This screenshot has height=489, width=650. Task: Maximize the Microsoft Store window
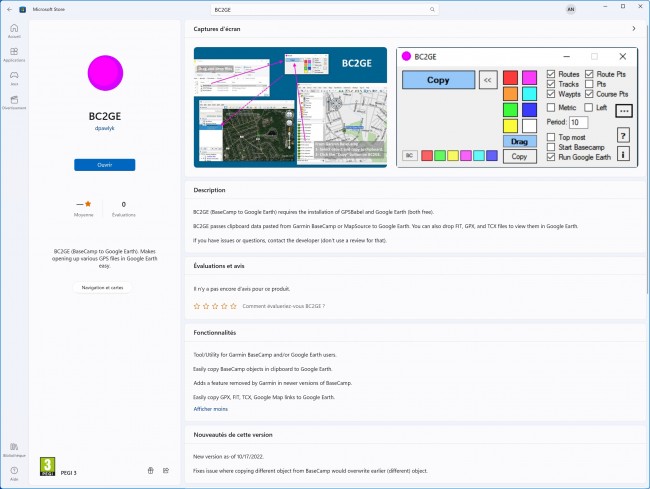623,7
